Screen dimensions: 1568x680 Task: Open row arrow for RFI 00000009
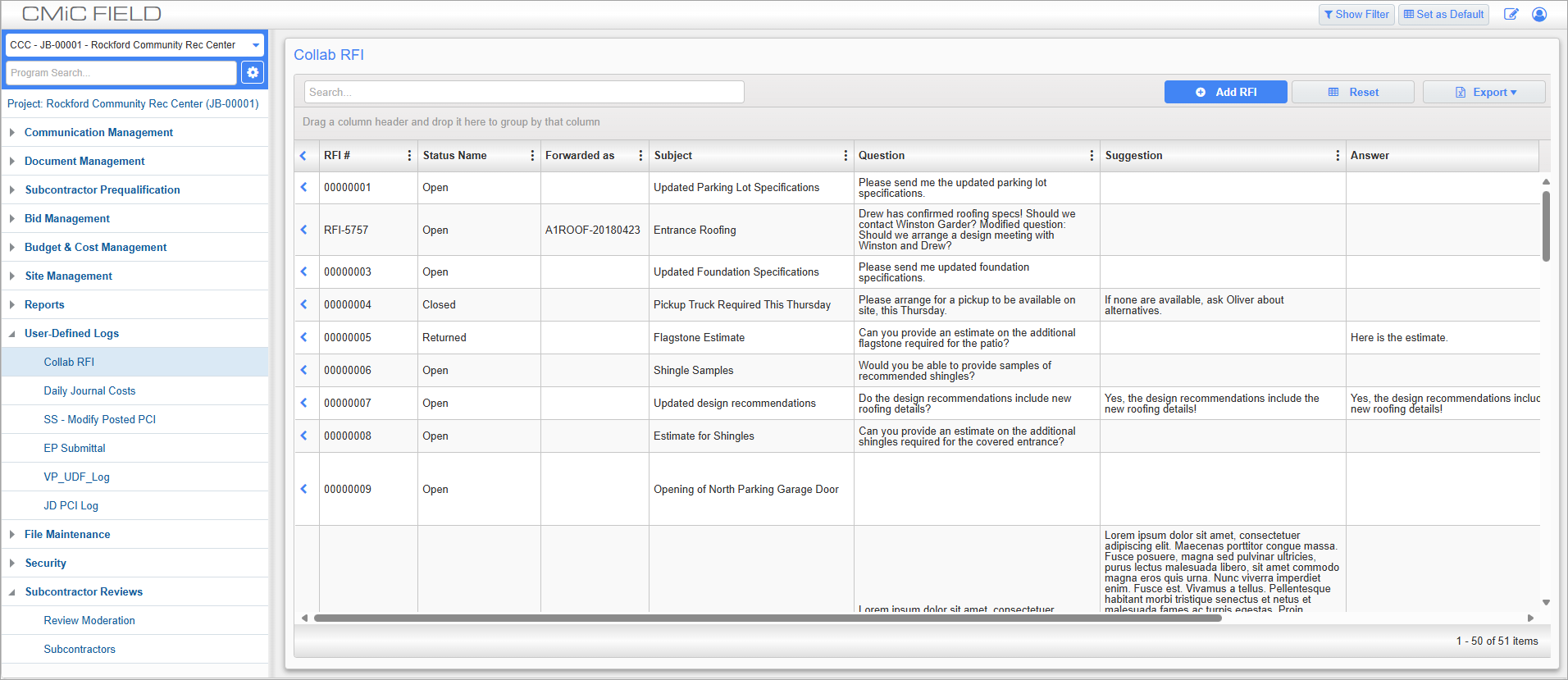[303, 489]
